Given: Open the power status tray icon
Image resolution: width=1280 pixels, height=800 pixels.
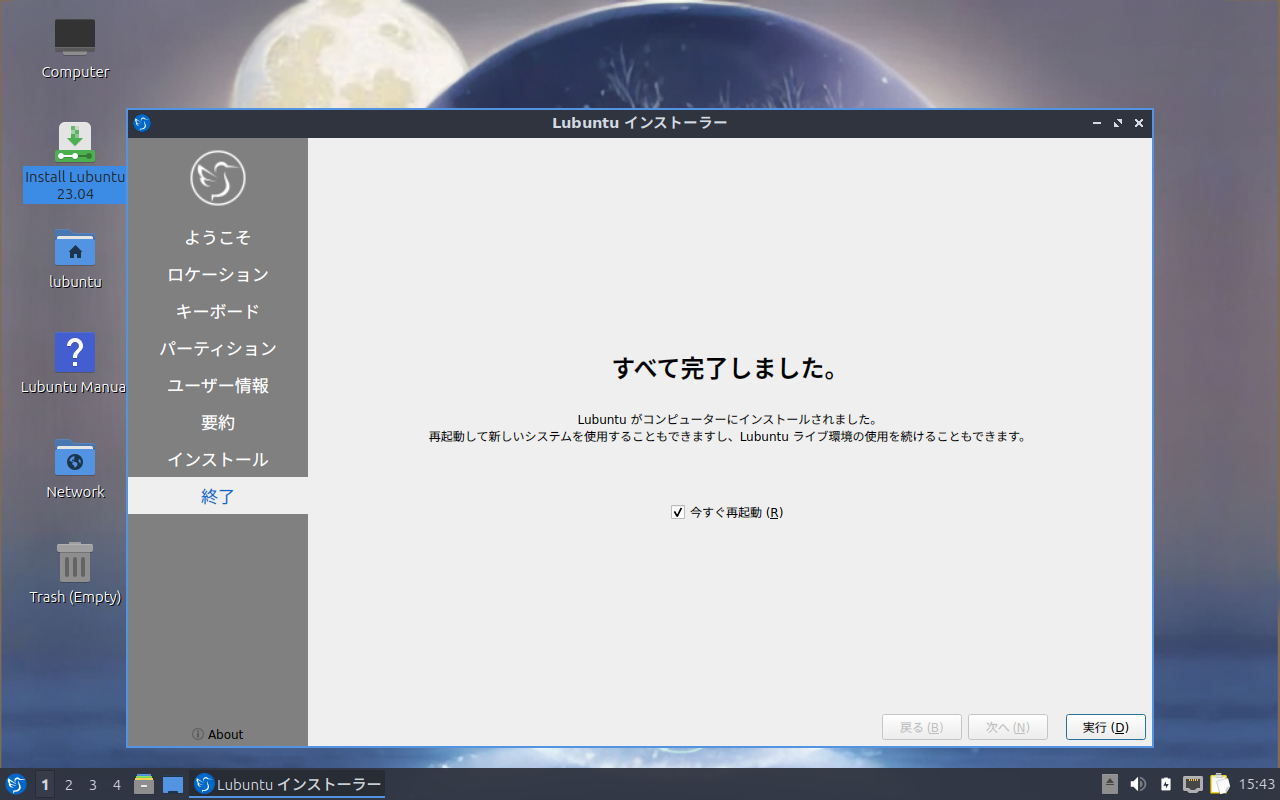Looking at the screenshot, I should (1166, 784).
